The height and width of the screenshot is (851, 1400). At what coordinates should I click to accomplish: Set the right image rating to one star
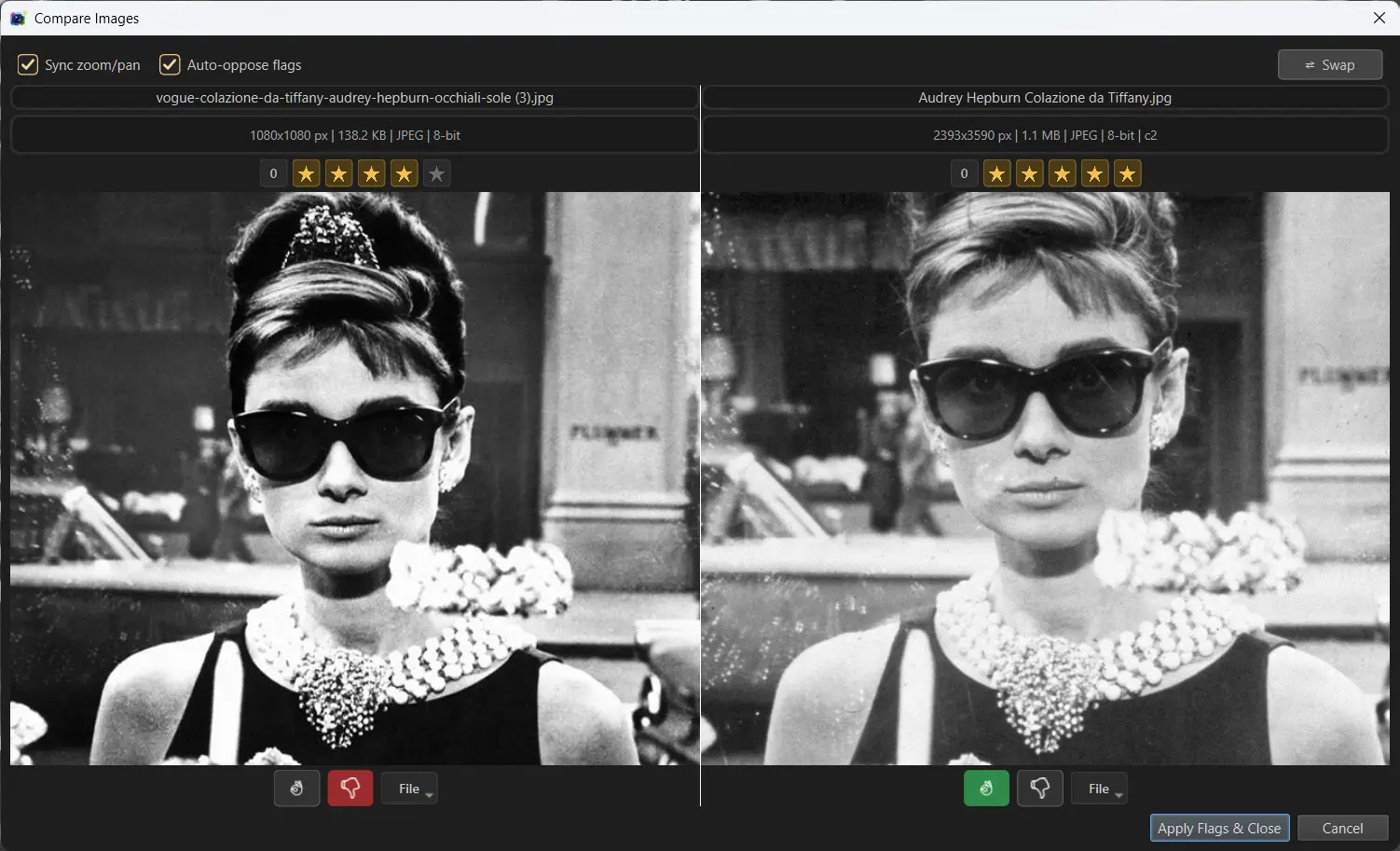tap(997, 173)
